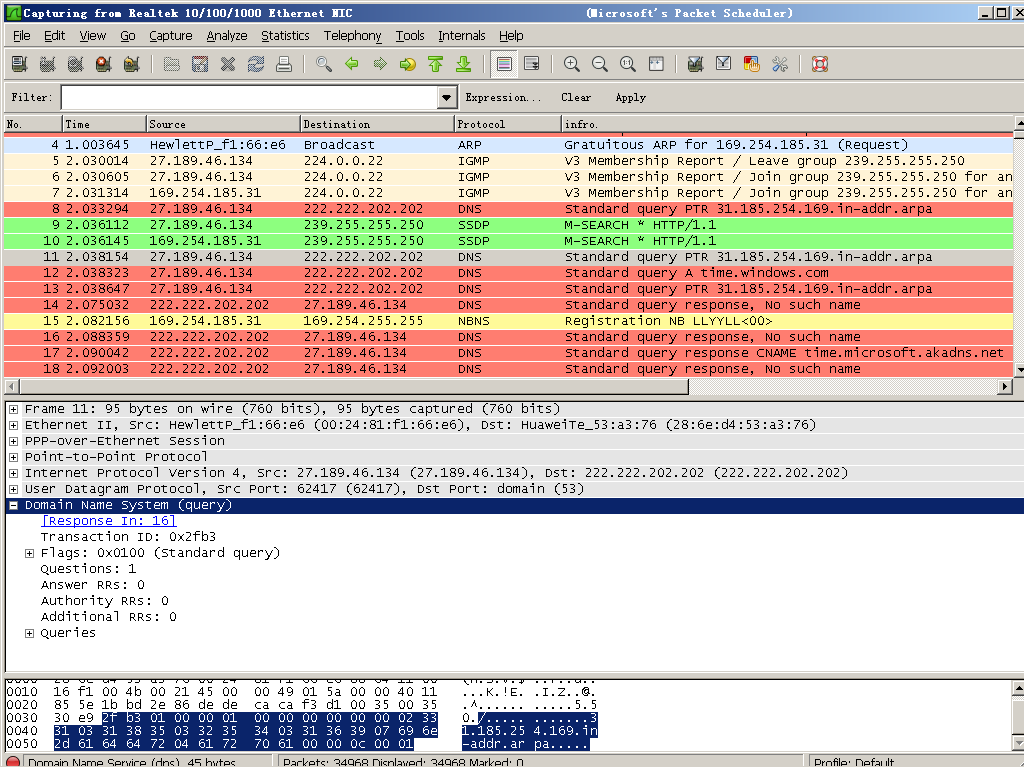The height and width of the screenshot is (768, 1024).
Task: Sort packets by the Source column
Action: pos(223,124)
